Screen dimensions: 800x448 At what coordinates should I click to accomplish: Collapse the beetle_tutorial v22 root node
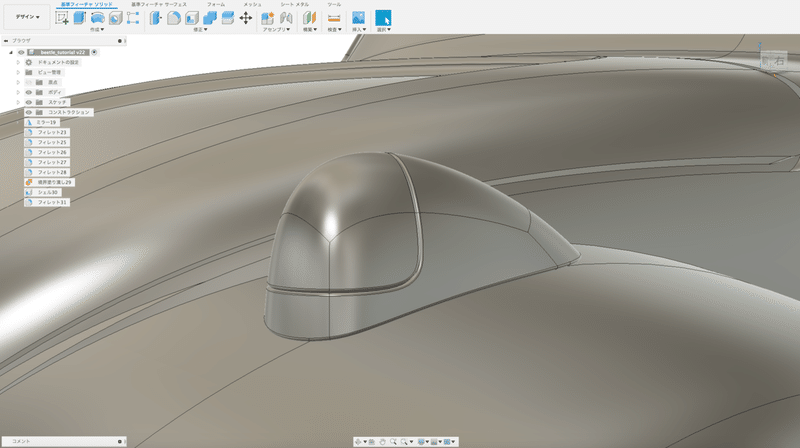click(x=11, y=53)
